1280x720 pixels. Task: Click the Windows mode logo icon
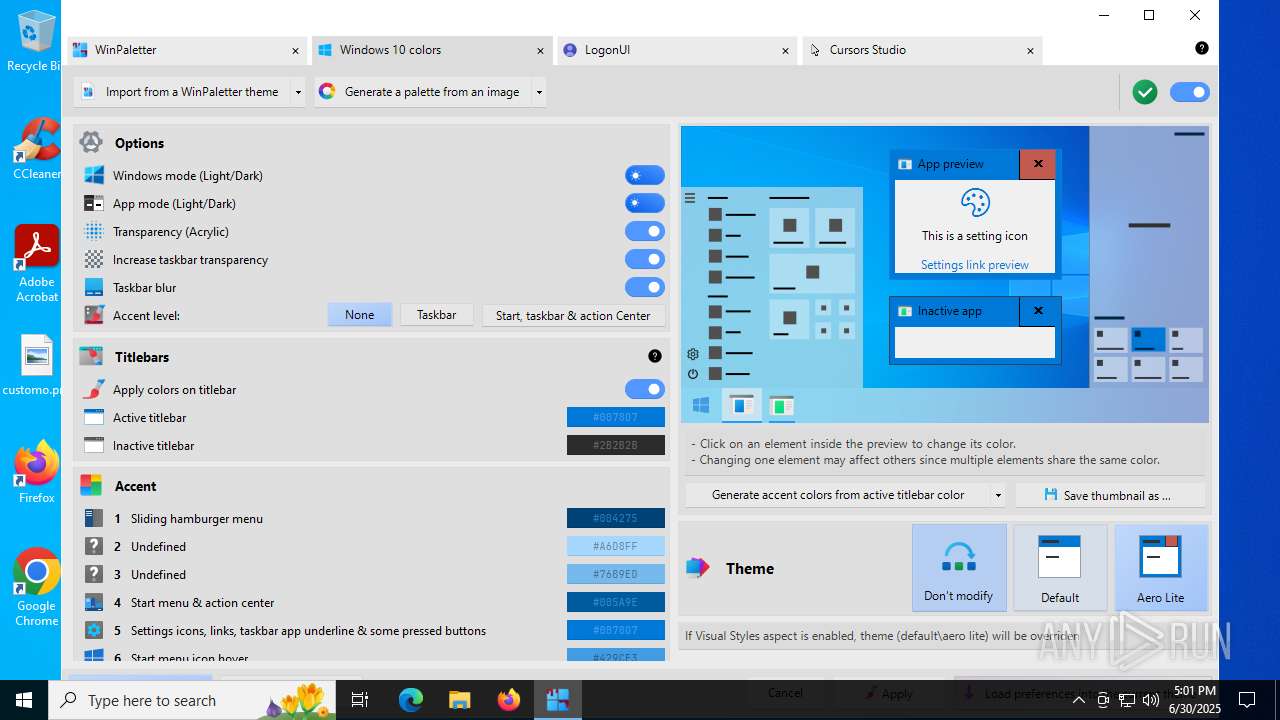tap(94, 175)
